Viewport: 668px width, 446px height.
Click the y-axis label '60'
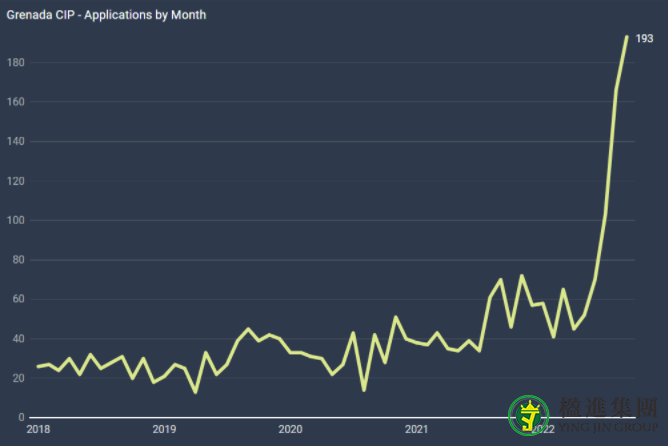19,299
